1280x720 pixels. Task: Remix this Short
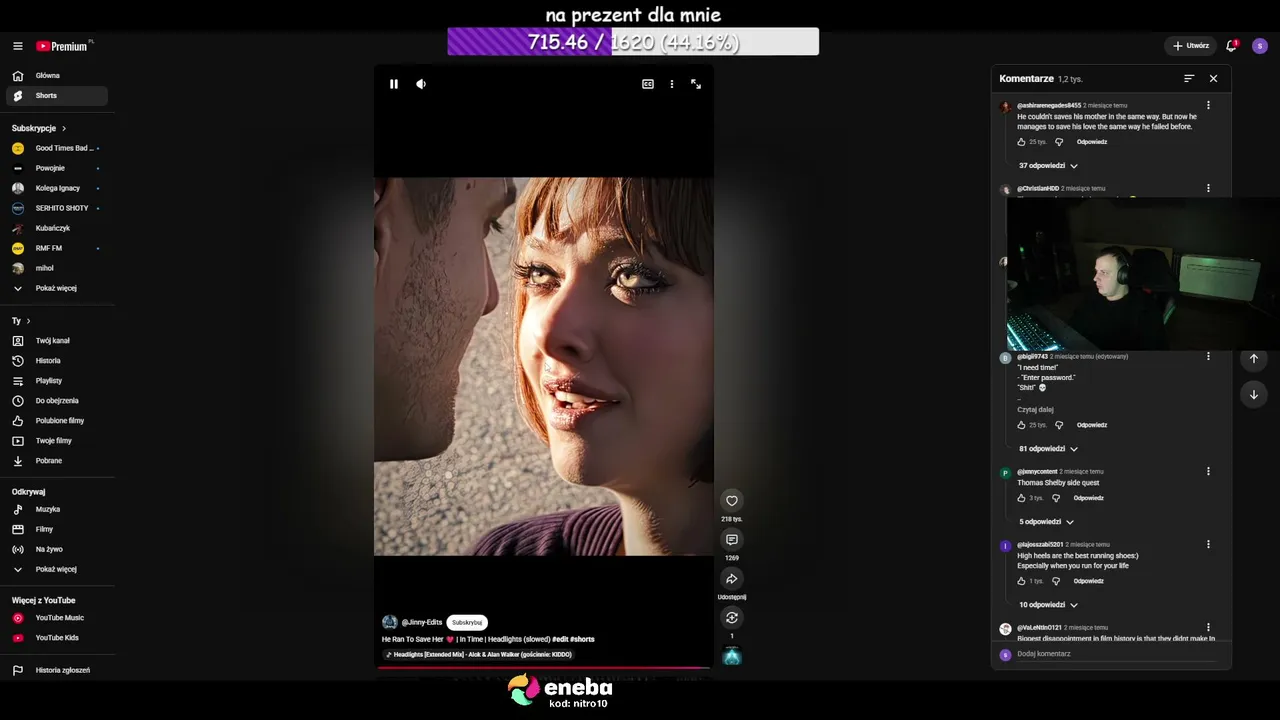point(732,618)
